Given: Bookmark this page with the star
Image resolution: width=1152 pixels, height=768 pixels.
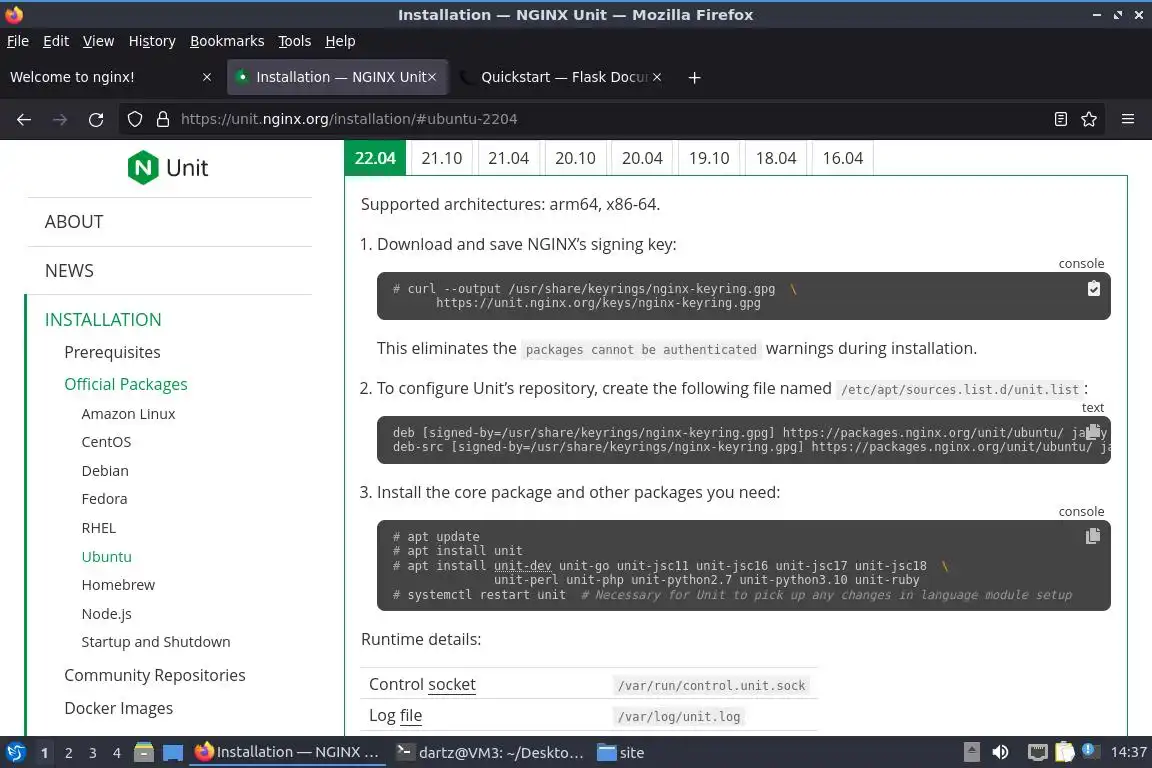Looking at the screenshot, I should [x=1089, y=119].
